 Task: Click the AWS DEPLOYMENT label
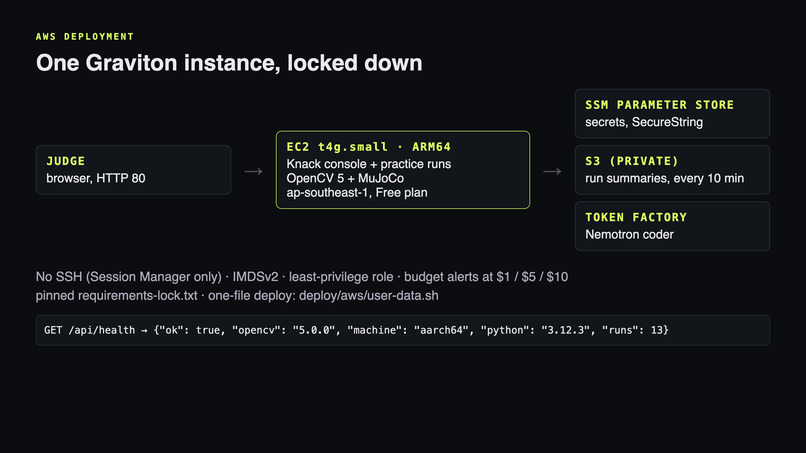[85, 37]
